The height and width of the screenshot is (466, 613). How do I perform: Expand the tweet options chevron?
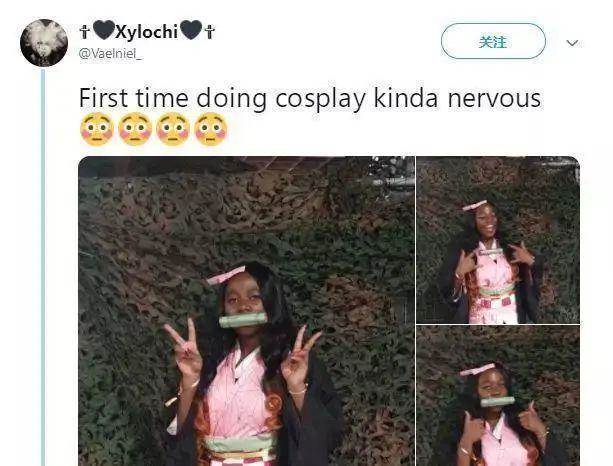(572, 43)
